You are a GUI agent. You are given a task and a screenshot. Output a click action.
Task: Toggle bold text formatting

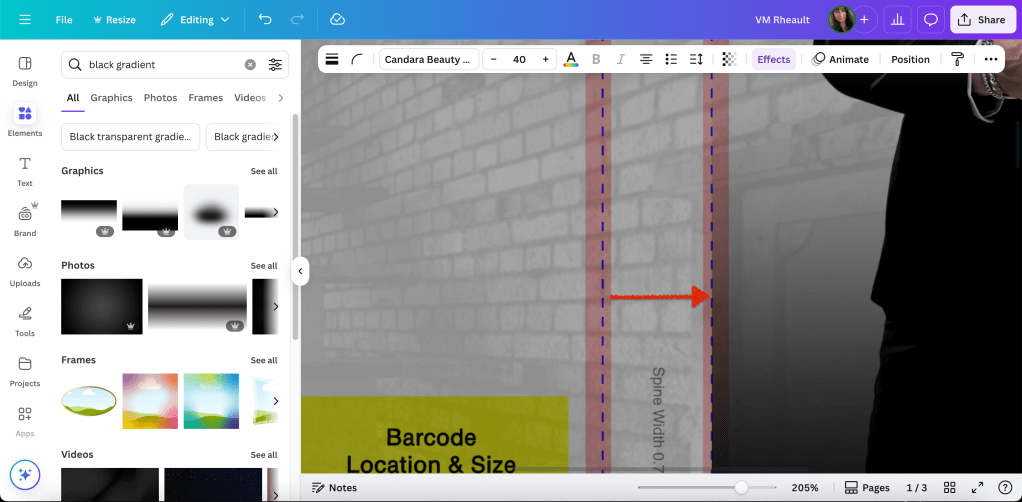[x=596, y=59]
